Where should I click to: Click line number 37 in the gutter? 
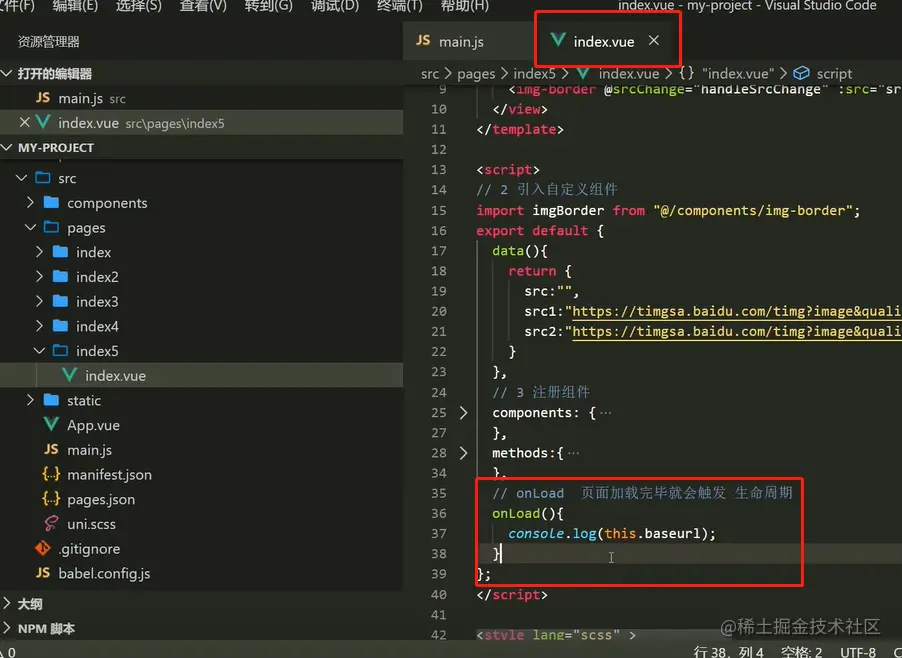(438, 533)
